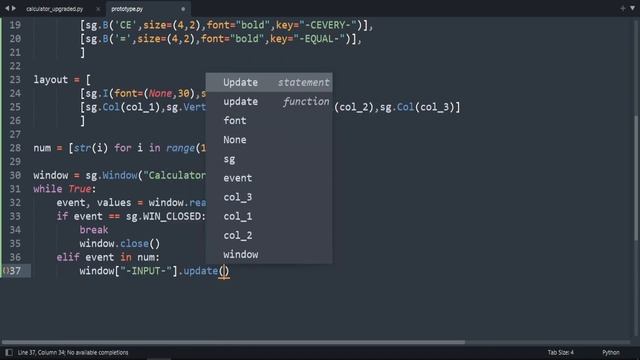The image size is (640, 360).
Task: Click 'sg.Col(col_3)' on line 25
Action: point(417,107)
